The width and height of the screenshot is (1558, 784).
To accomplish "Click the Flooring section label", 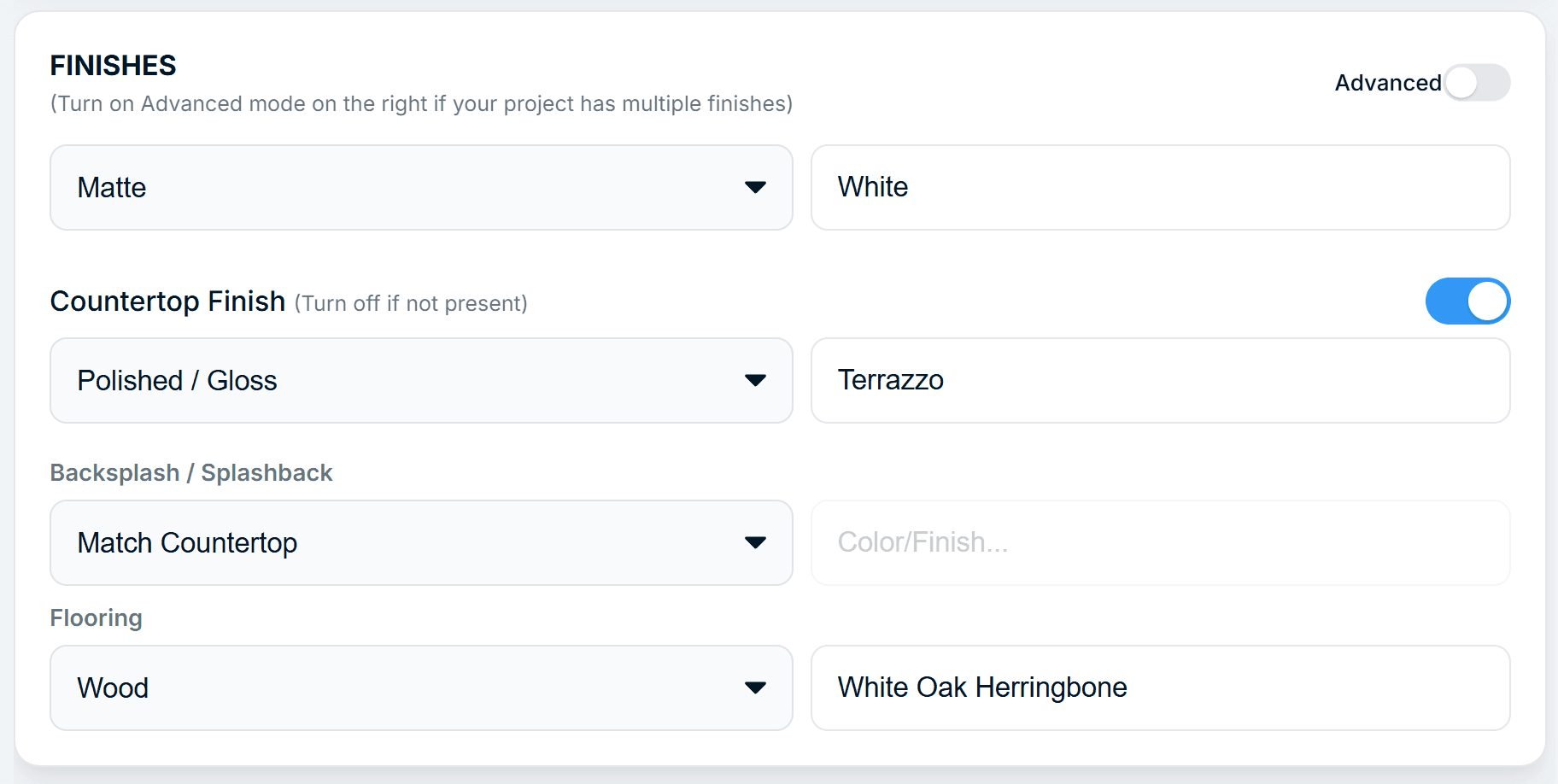I will tap(97, 618).
